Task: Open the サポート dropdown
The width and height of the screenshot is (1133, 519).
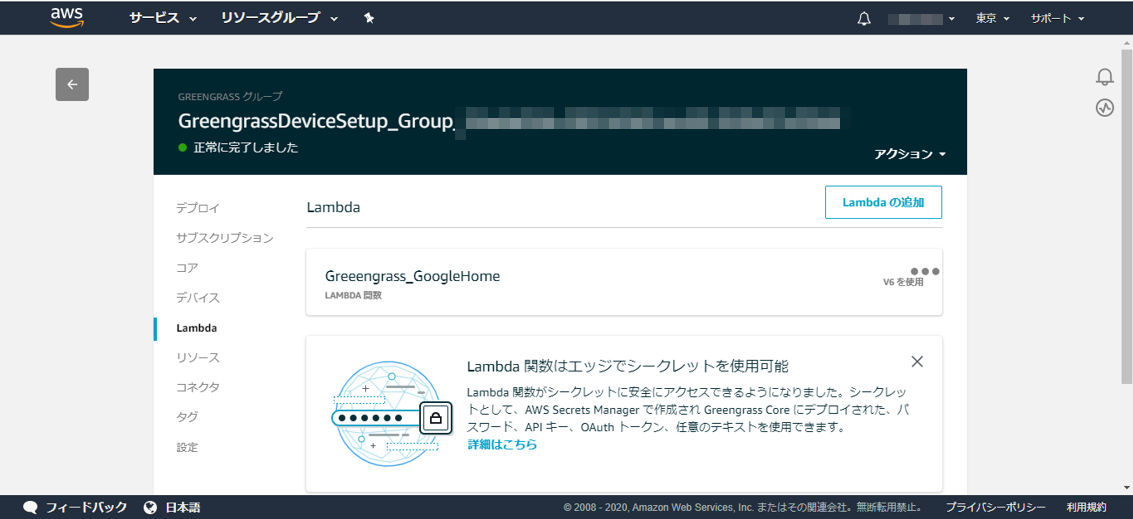Action: coord(1057,19)
